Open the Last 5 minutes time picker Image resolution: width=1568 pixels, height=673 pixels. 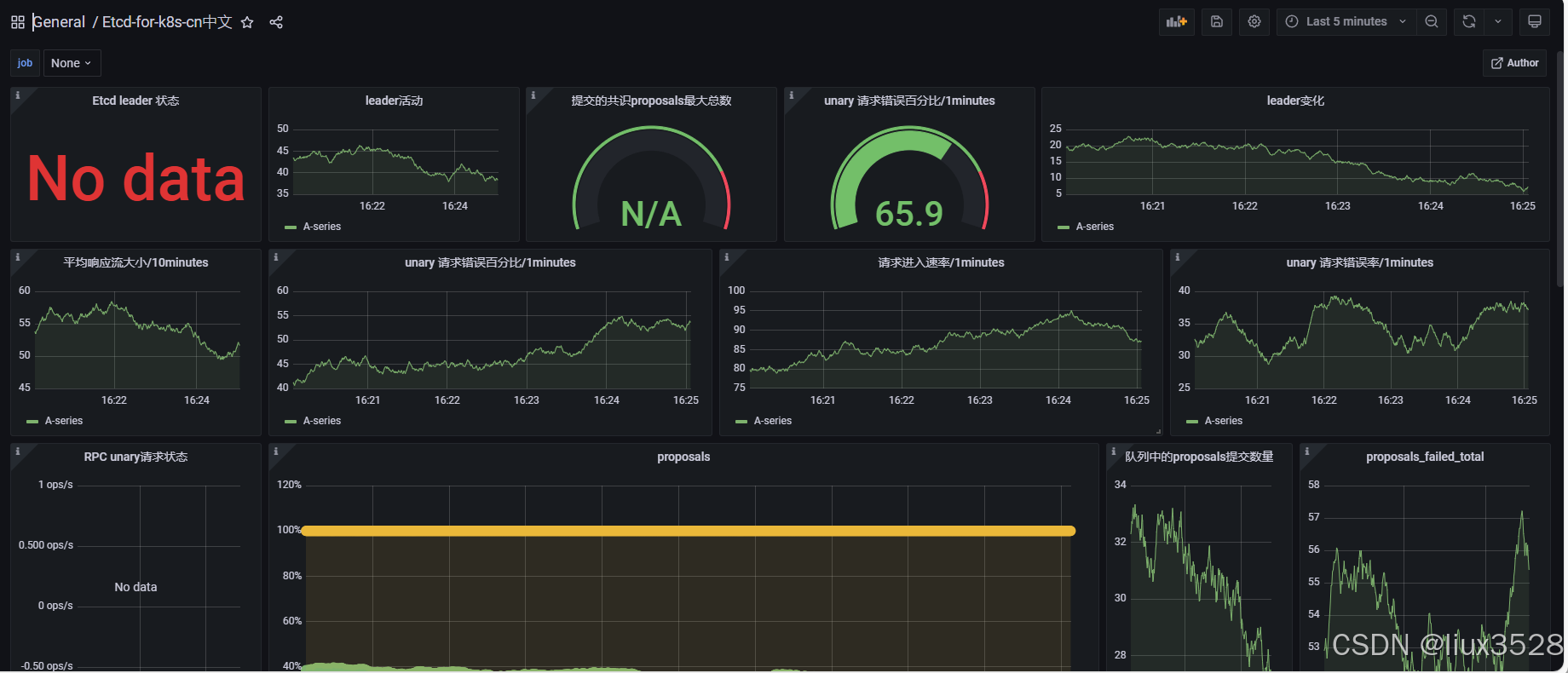coord(1346,21)
